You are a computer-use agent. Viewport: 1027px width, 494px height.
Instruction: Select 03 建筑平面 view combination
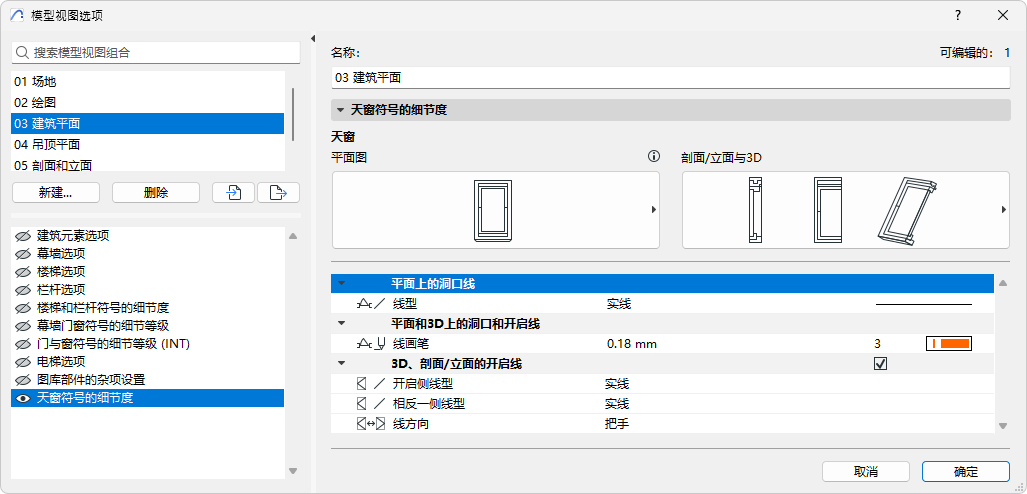tap(147, 123)
